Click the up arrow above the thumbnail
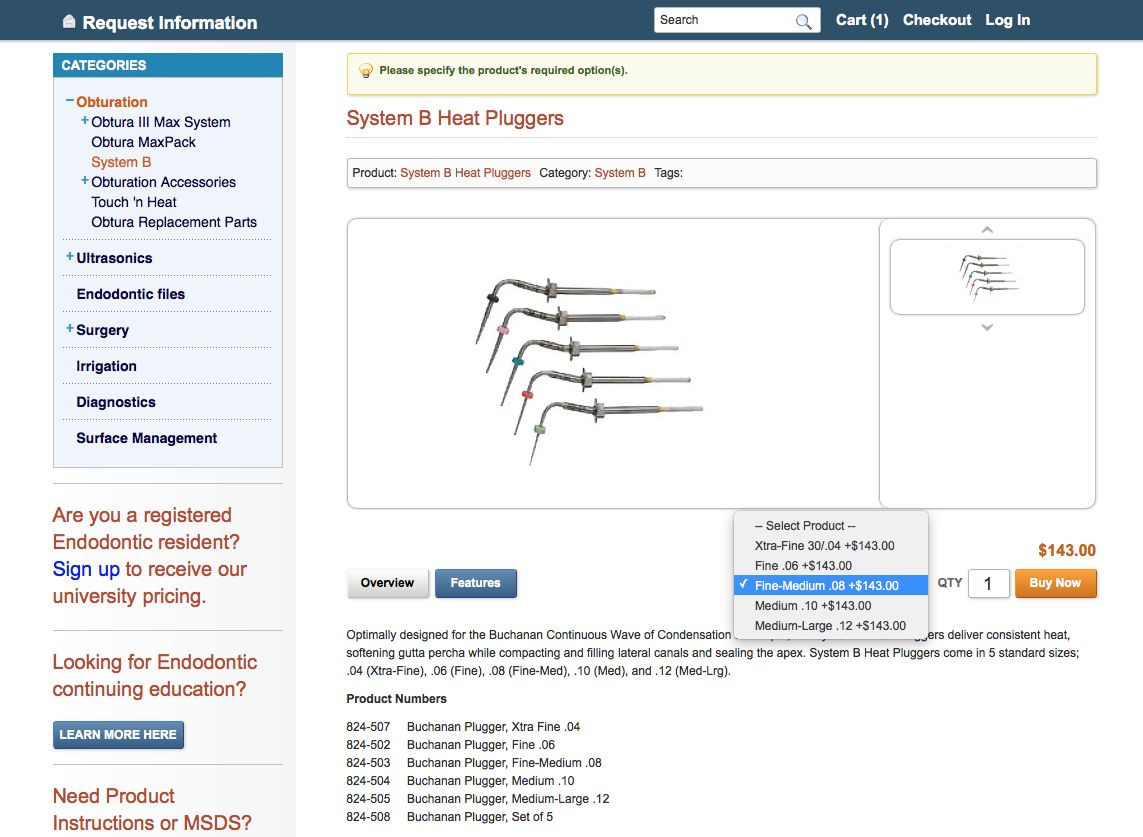 (x=987, y=230)
